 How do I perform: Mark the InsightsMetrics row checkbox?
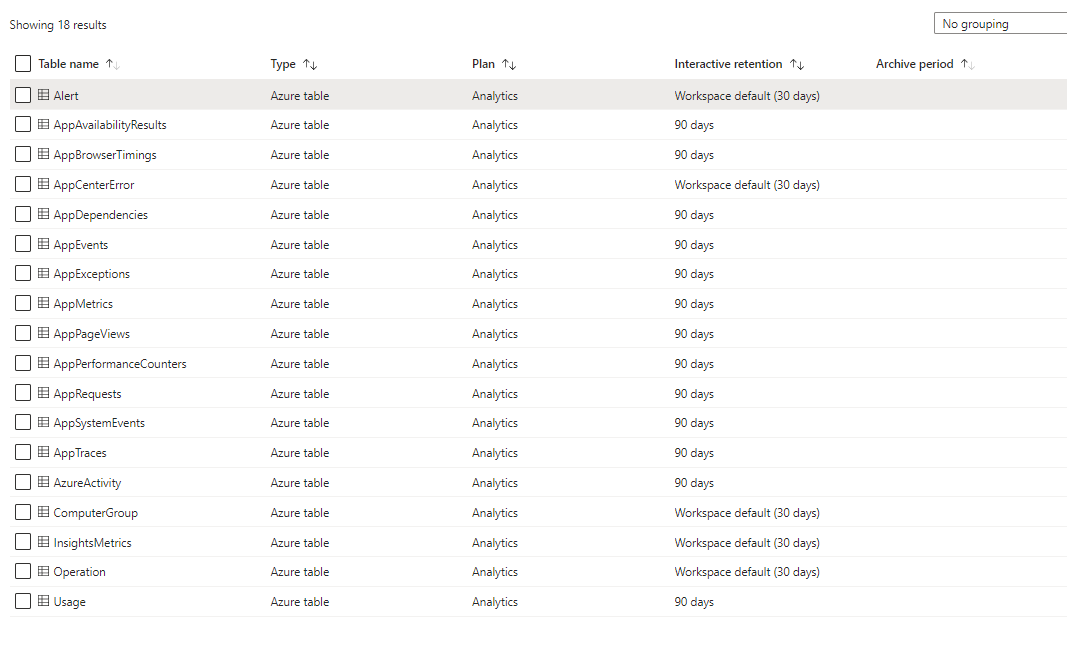point(23,543)
